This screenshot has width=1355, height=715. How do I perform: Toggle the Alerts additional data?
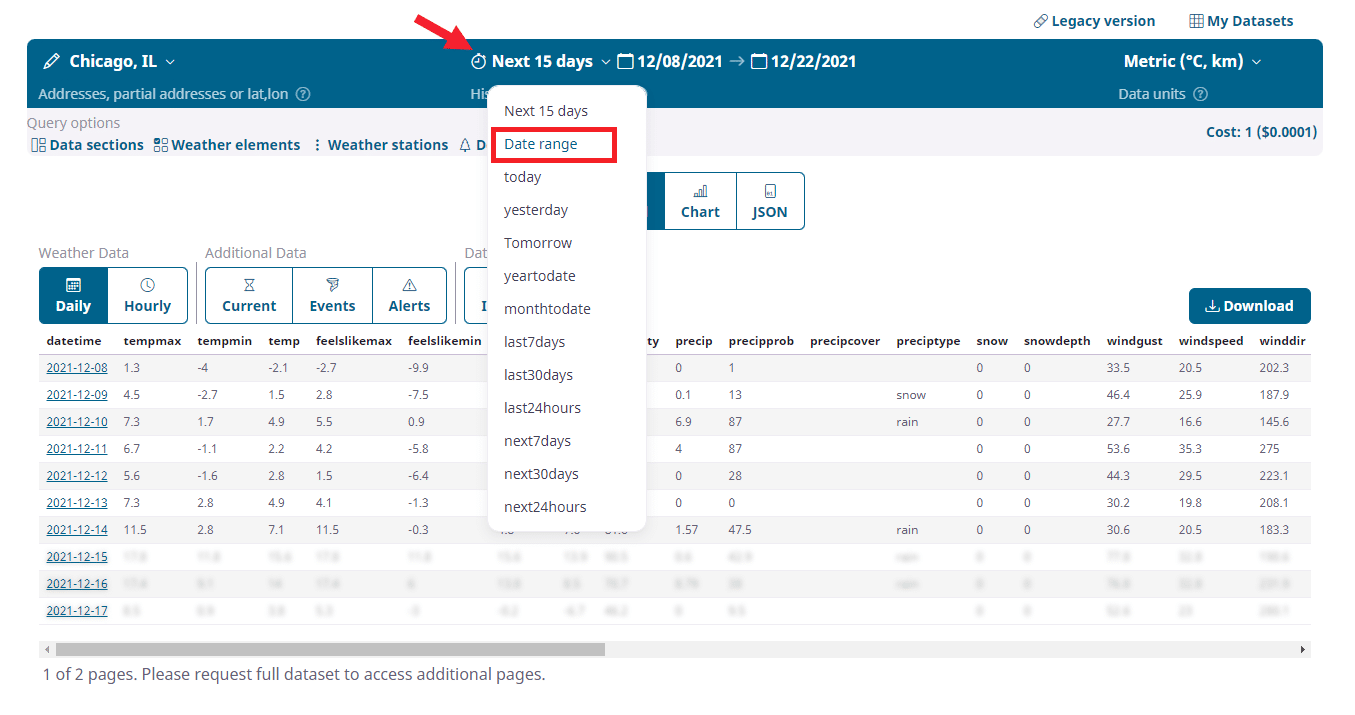[409, 296]
